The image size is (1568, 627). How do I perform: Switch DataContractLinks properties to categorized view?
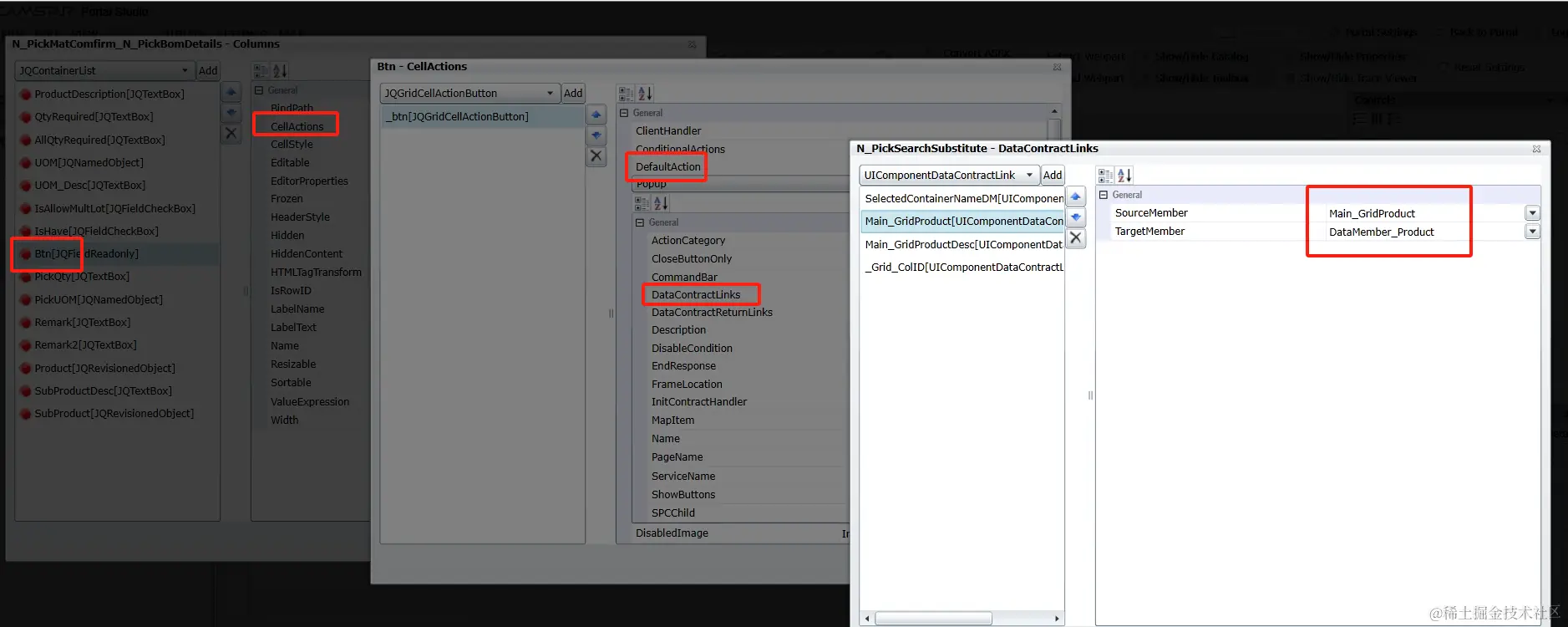coord(1105,176)
